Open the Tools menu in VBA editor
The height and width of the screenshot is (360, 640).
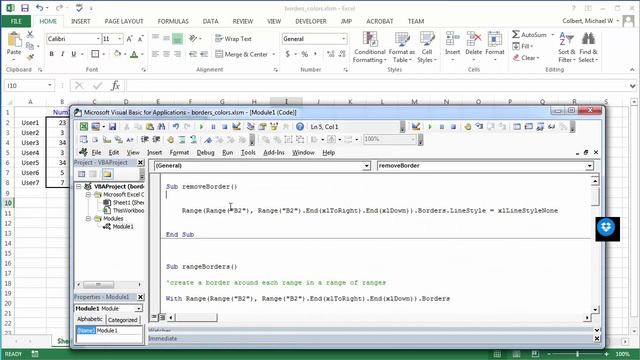tap(248, 153)
